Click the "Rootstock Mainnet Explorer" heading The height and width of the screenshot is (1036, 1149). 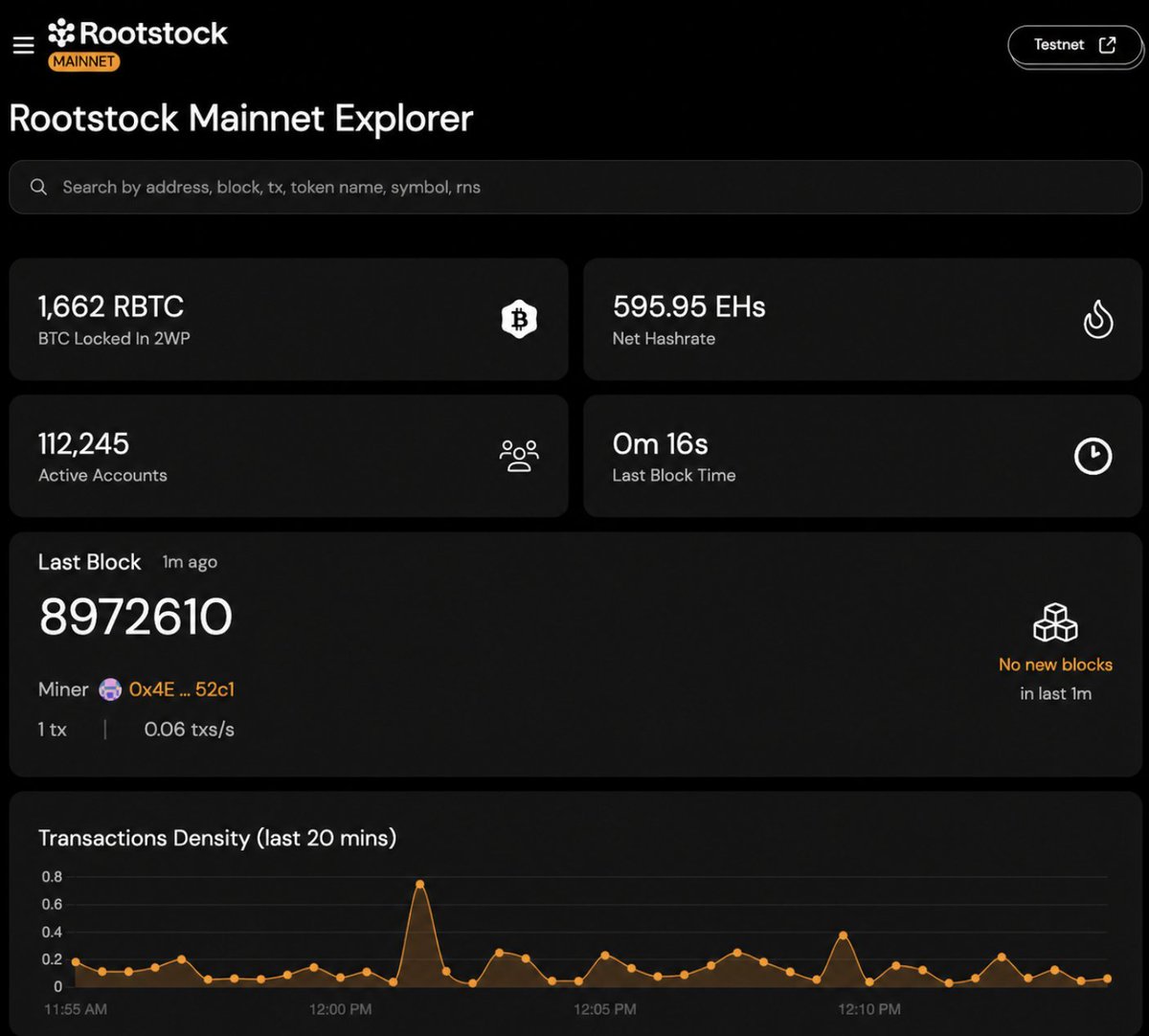241,119
